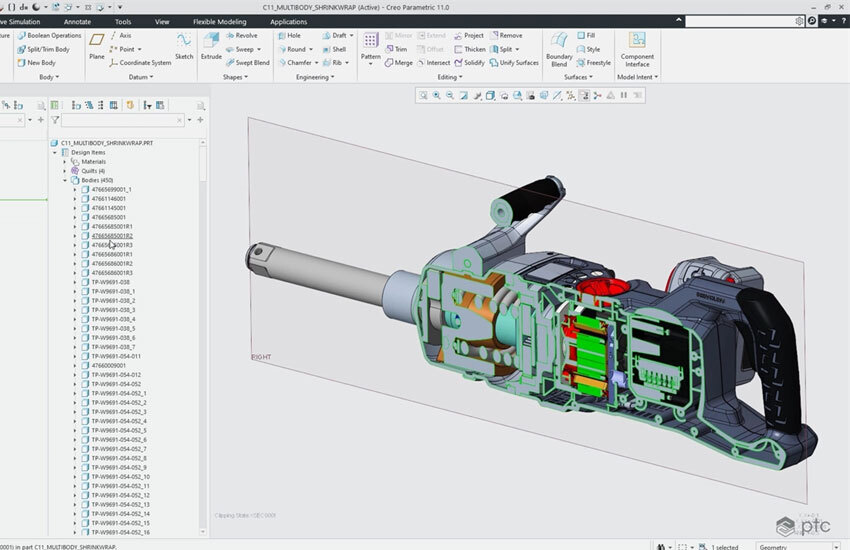The image size is (850, 550).
Task: Click the Merge tool
Action: tap(398, 63)
